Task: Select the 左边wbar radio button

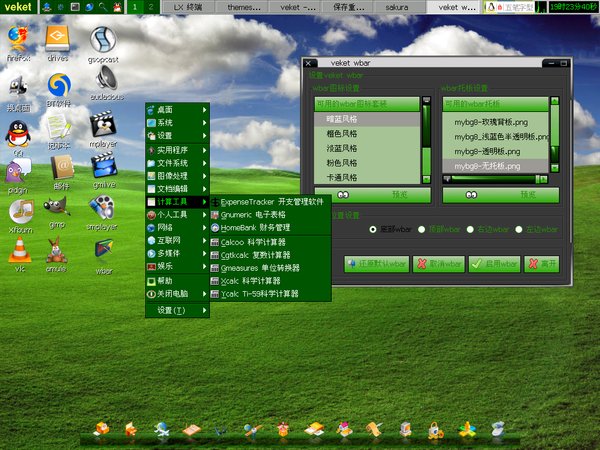Action: click(517, 228)
